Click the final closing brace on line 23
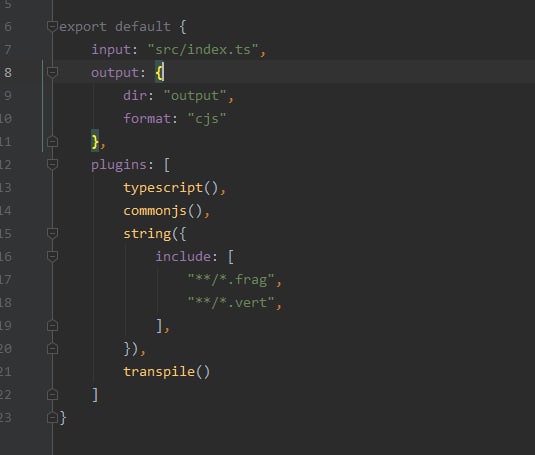535x455 pixels. 63,418
